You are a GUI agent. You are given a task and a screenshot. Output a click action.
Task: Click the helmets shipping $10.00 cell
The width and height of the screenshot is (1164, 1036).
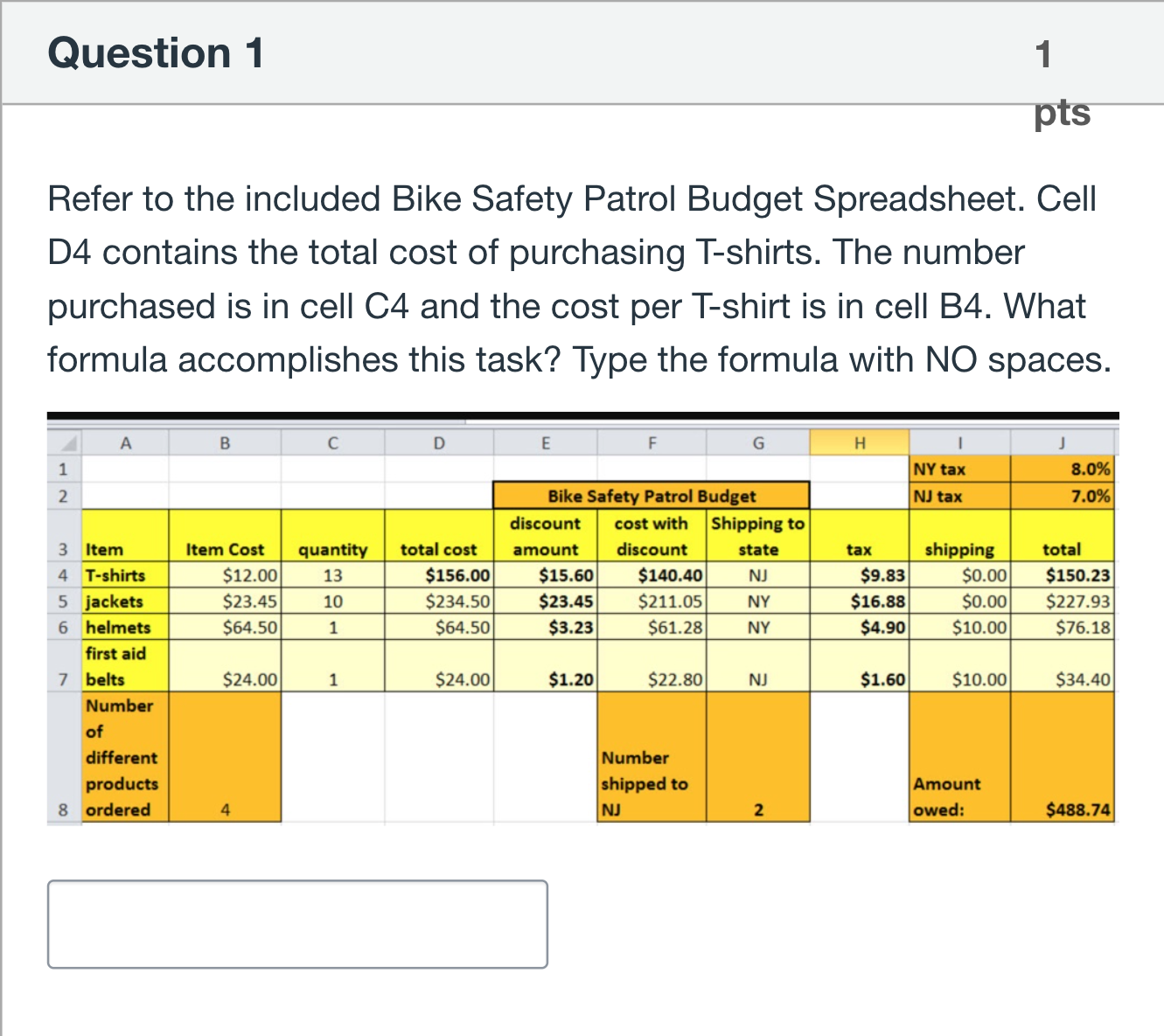tap(960, 628)
